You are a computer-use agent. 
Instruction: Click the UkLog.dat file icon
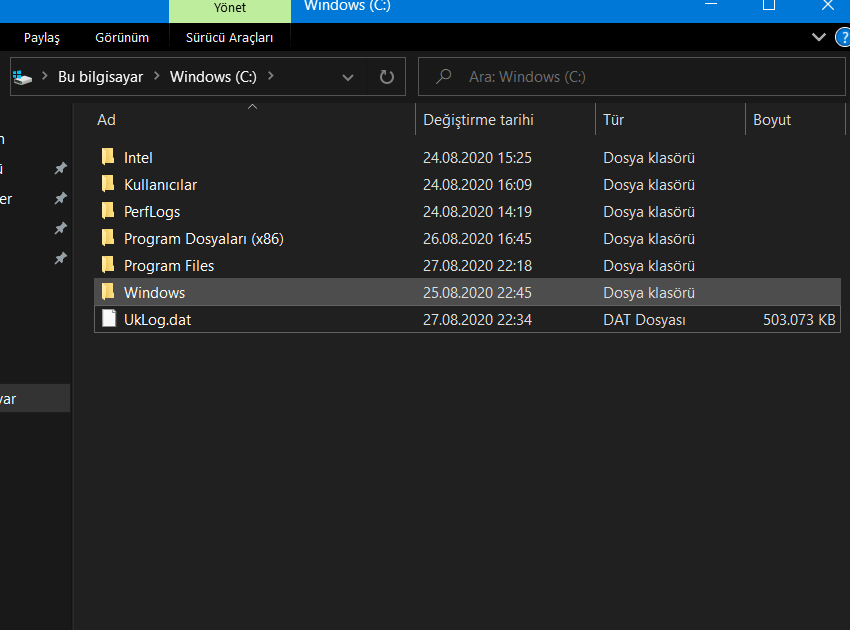[109, 319]
